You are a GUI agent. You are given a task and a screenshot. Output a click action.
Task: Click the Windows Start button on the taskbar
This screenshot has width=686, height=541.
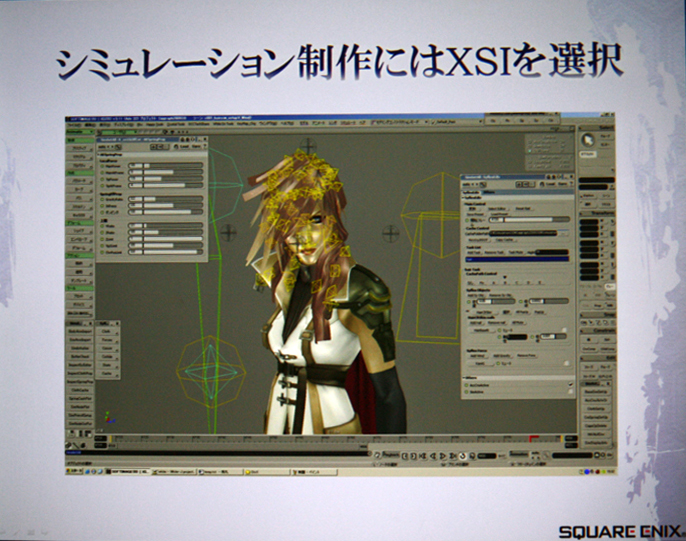(x=74, y=472)
